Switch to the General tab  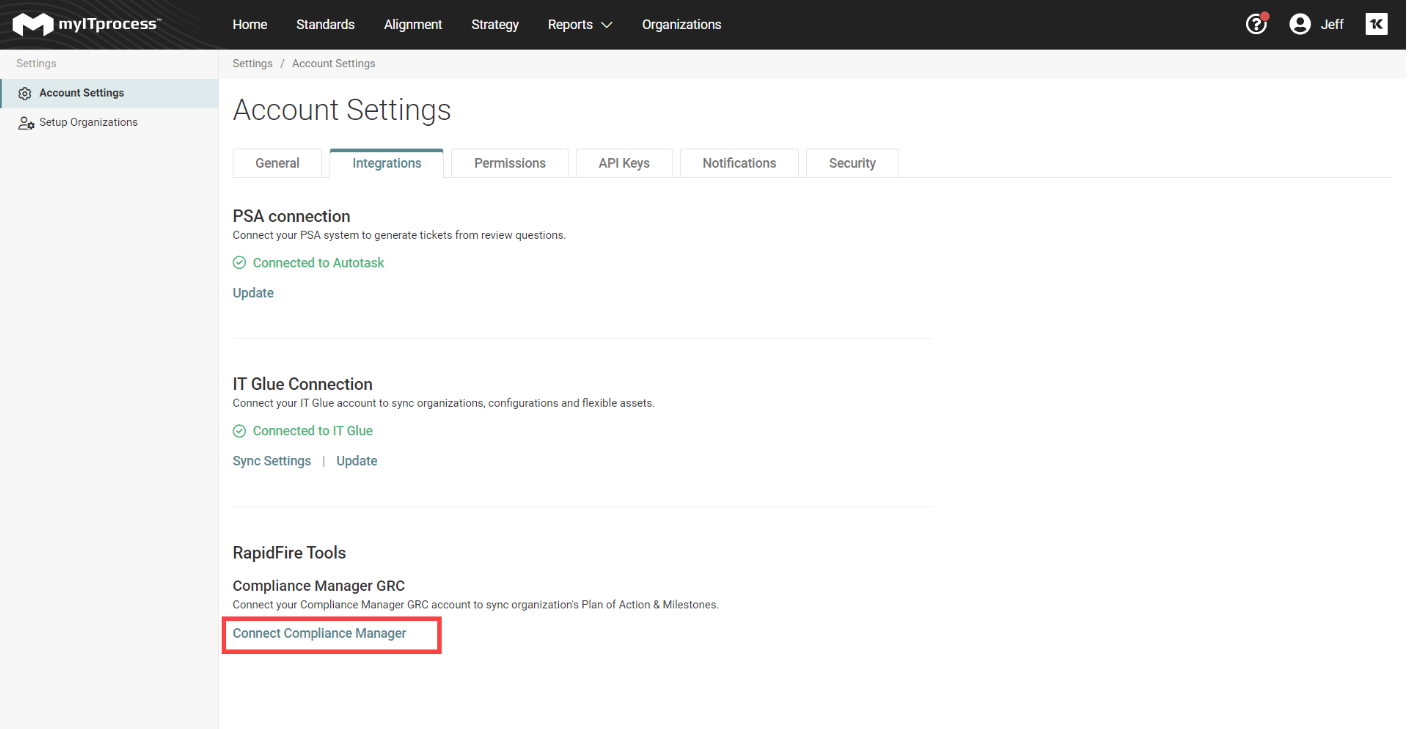(277, 163)
